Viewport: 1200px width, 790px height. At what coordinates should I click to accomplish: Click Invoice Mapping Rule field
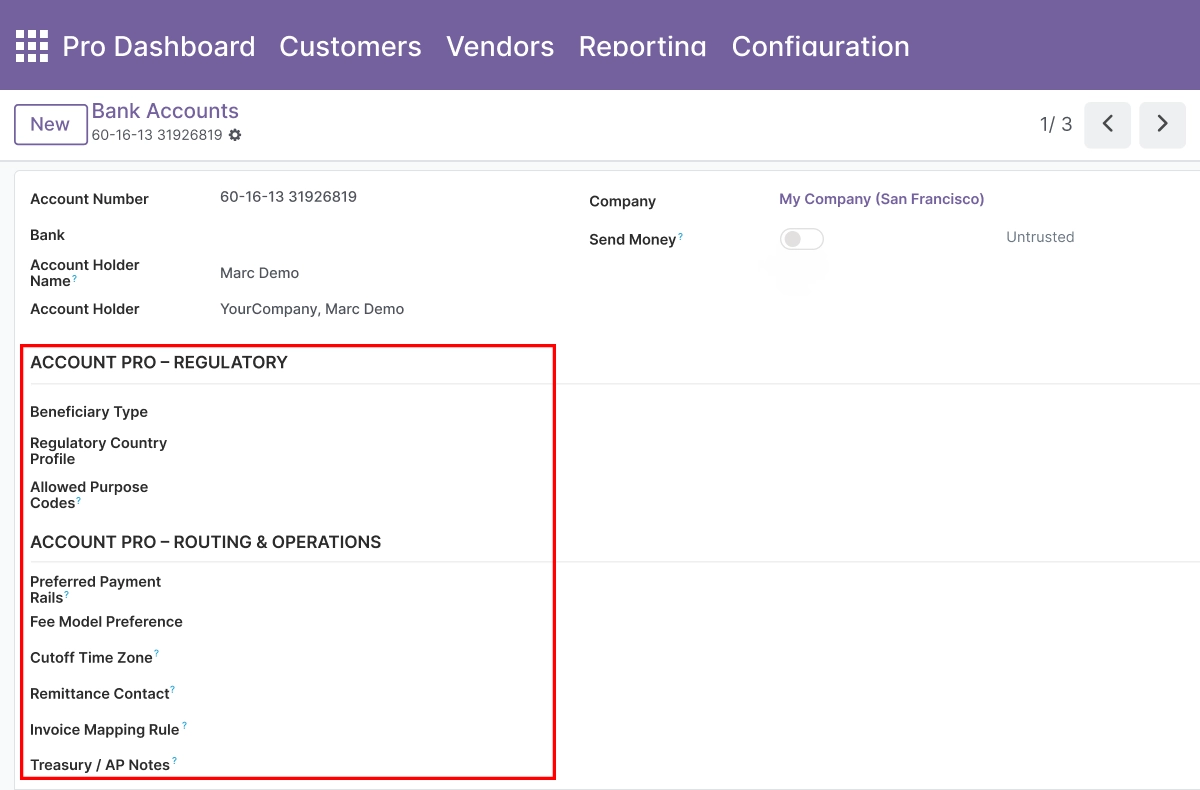[385, 730]
